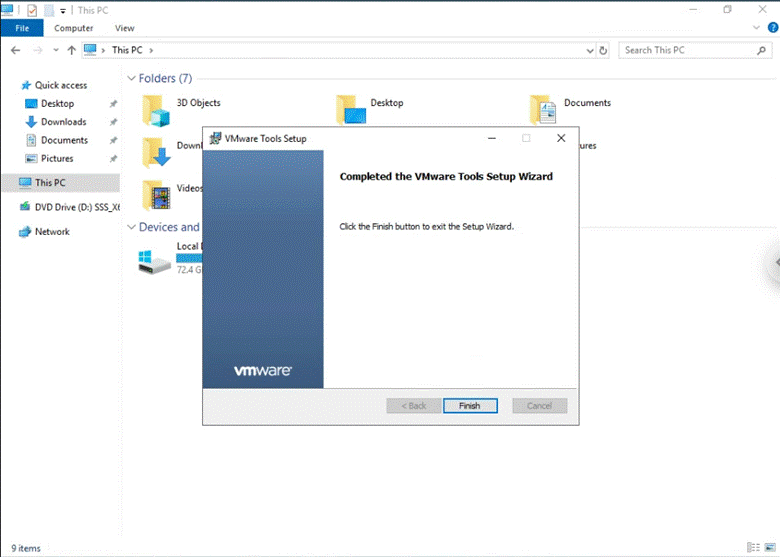The height and width of the screenshot is (557, 780).
Task: Click the VMware Tools Setup title icon
Action: pos(215,138)
